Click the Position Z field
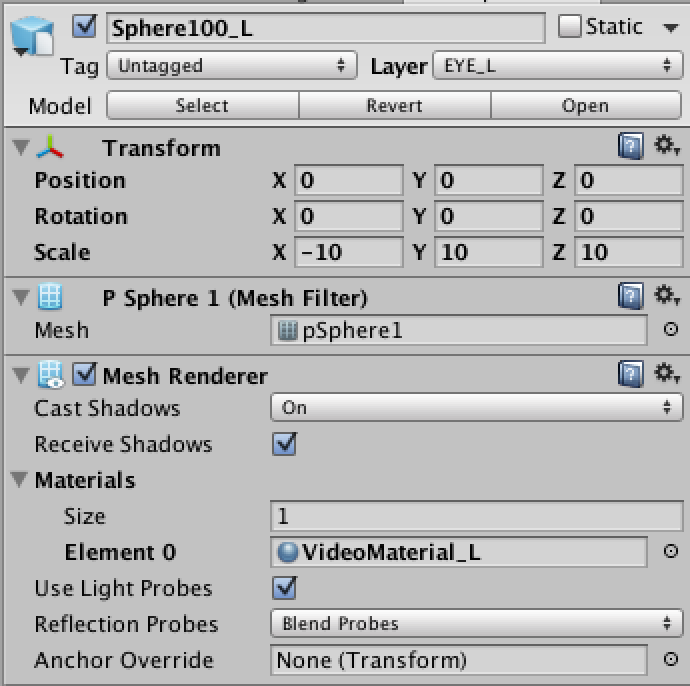The image size is (690, 686). 628,180
